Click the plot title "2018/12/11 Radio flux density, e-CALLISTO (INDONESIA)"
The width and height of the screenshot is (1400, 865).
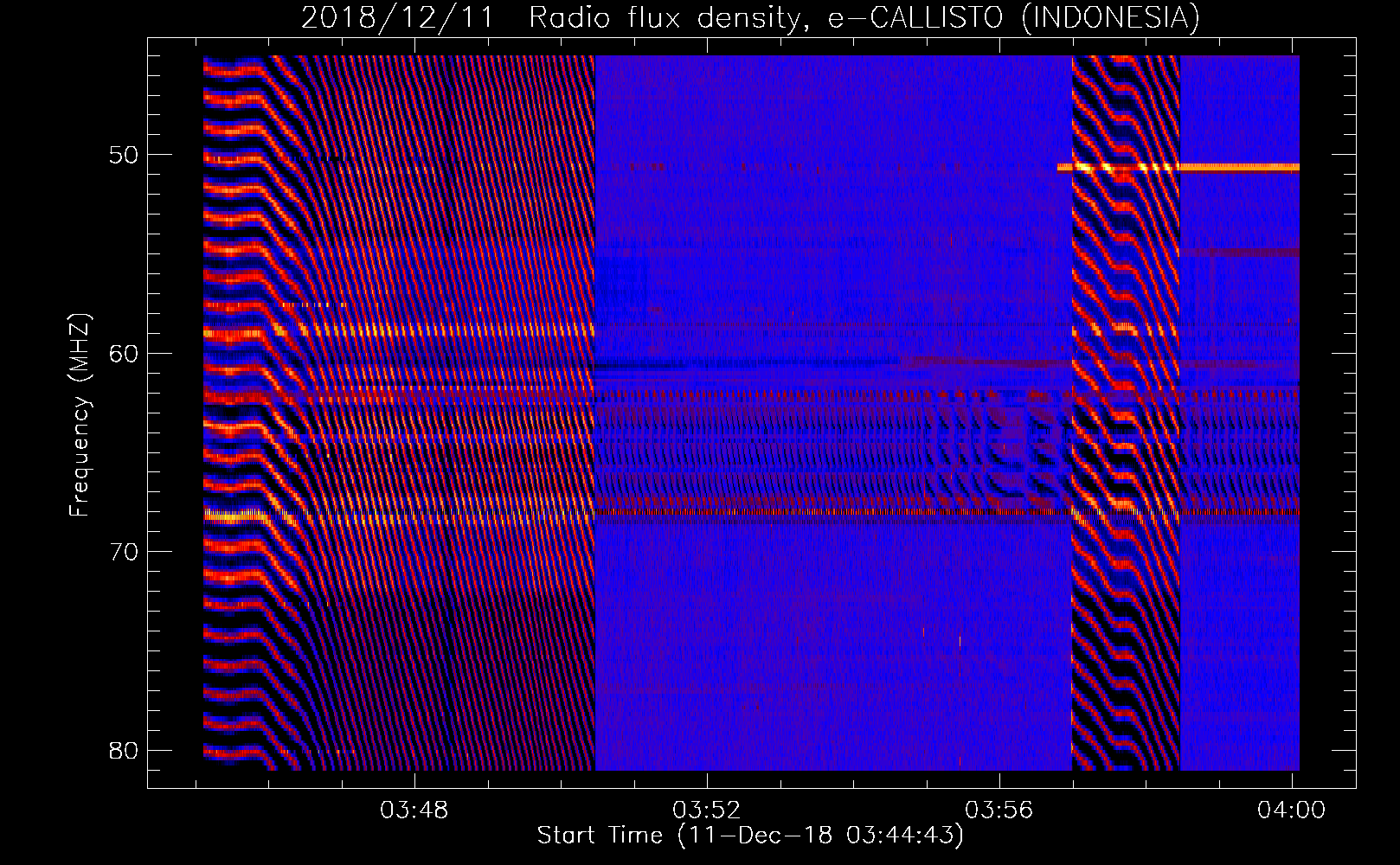point(750,17)
